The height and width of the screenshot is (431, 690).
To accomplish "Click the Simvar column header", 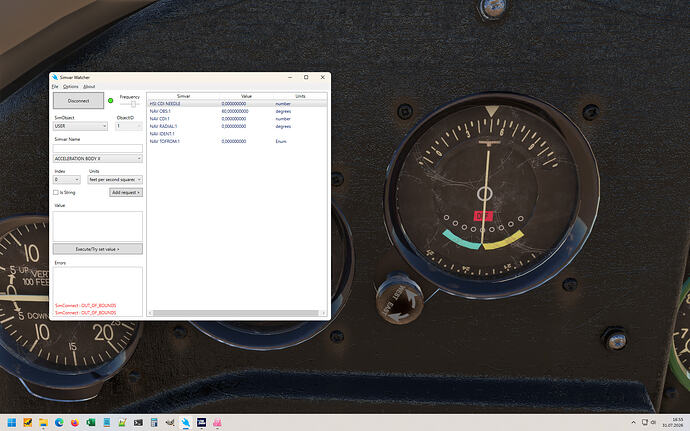I will pos(184,96).
